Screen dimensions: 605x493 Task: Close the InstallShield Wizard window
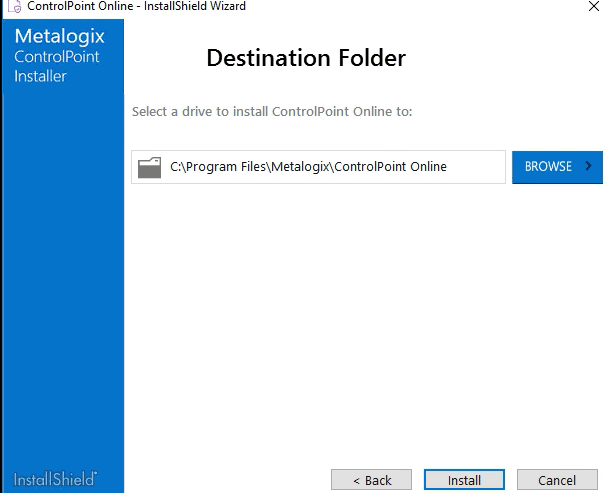click(x=594, y=6)
